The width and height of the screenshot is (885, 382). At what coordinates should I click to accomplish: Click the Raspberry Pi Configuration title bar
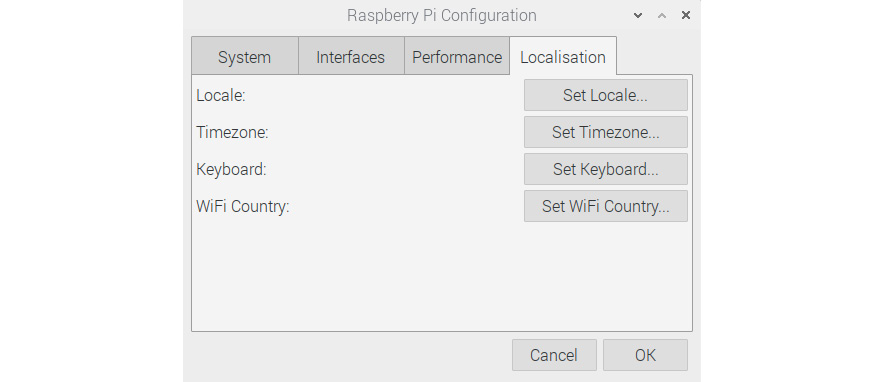[x=441, y=15]
